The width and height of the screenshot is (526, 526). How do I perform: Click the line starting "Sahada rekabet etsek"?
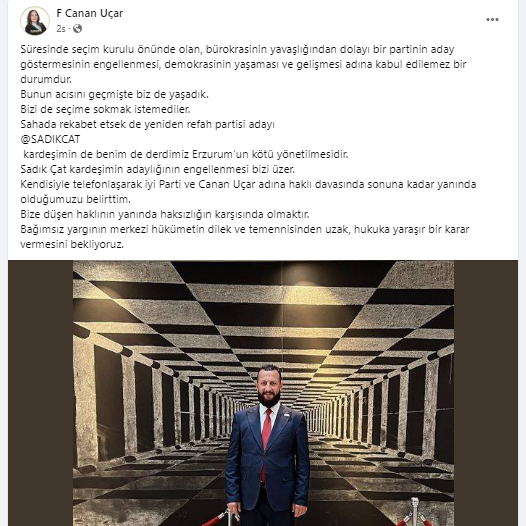[147, 124]
